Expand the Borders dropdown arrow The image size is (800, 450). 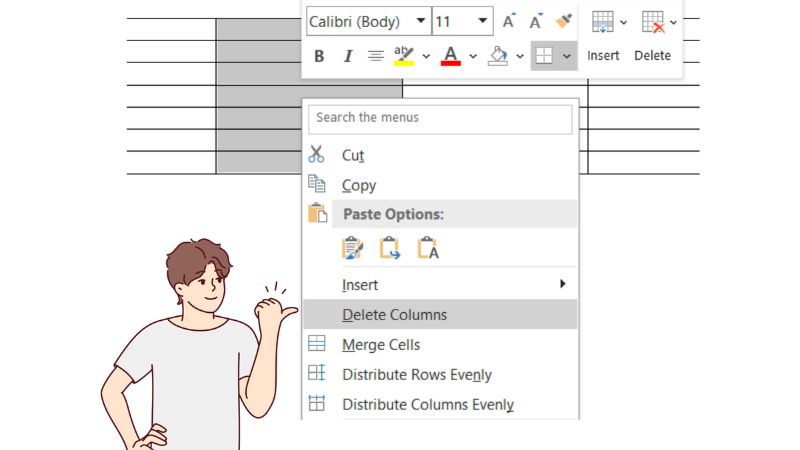point(568,56)
